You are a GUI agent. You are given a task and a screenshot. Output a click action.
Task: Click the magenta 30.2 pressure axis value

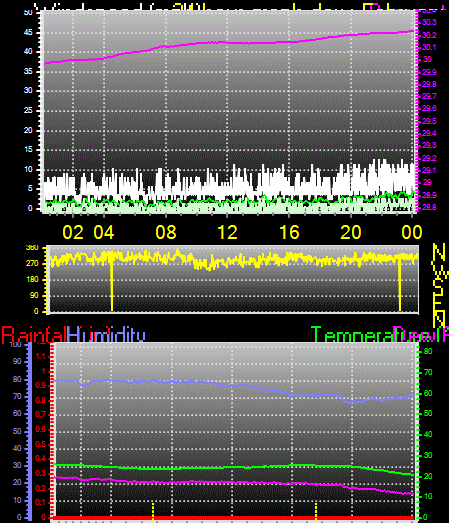click(x=429, y=35)
